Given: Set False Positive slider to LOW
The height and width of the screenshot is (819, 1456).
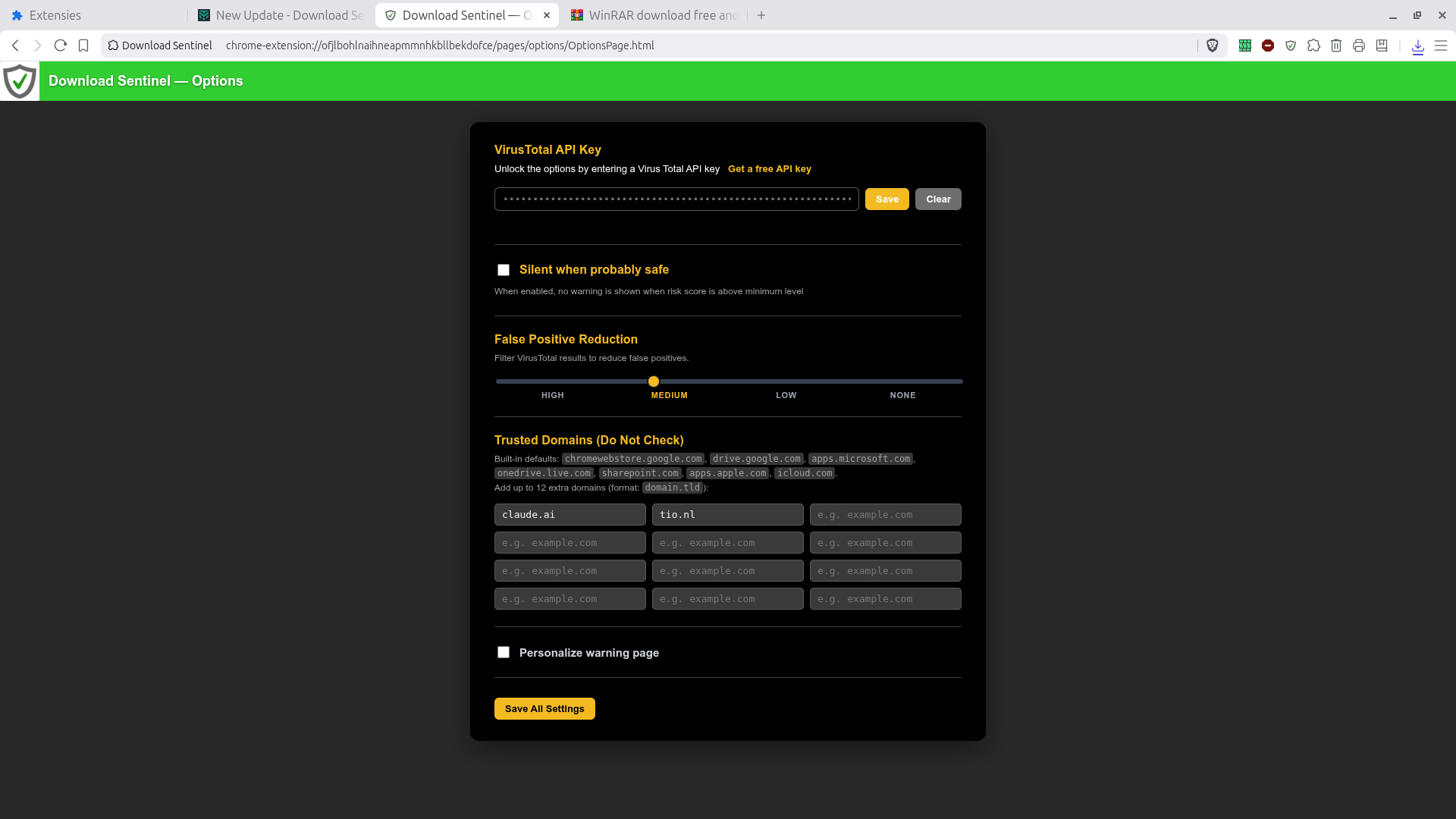Looking at the screenshot, I should click(786, 381).
